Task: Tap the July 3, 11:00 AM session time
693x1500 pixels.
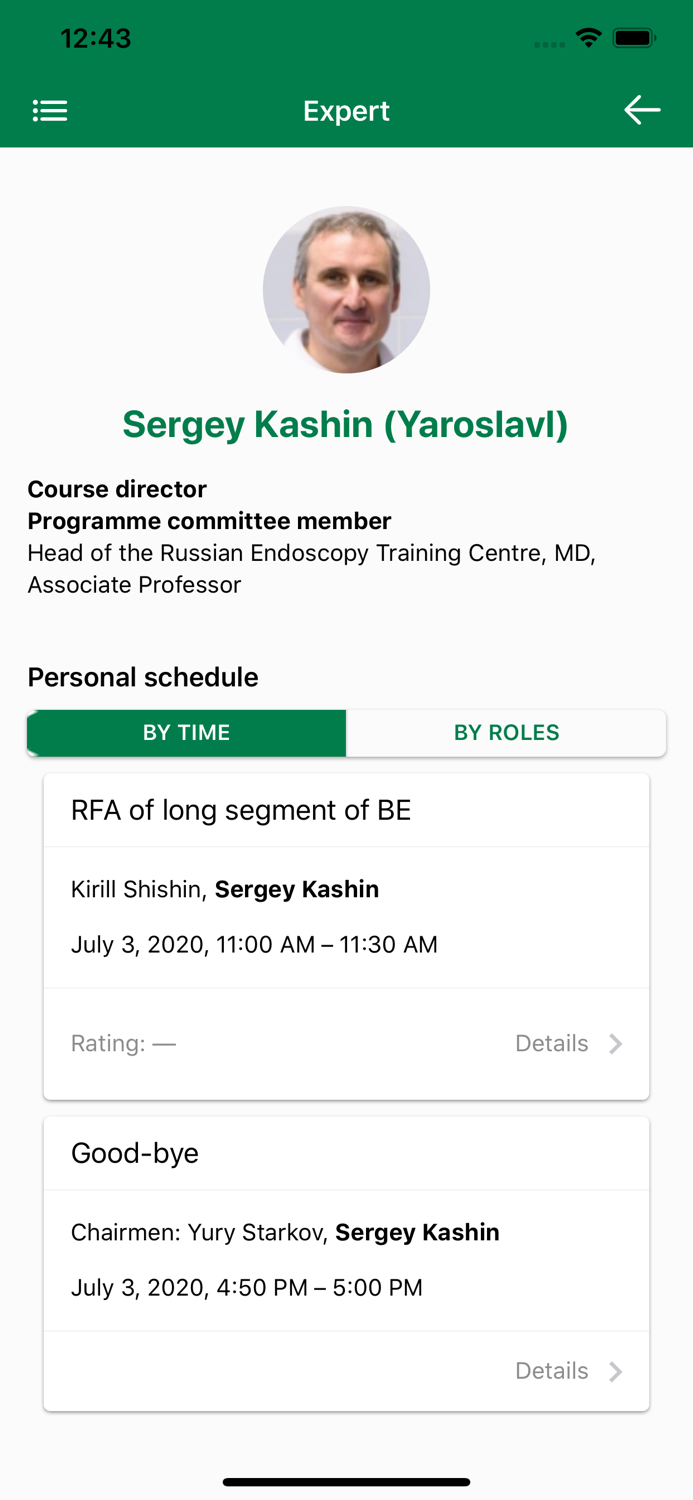Action: tap(254, 945)
